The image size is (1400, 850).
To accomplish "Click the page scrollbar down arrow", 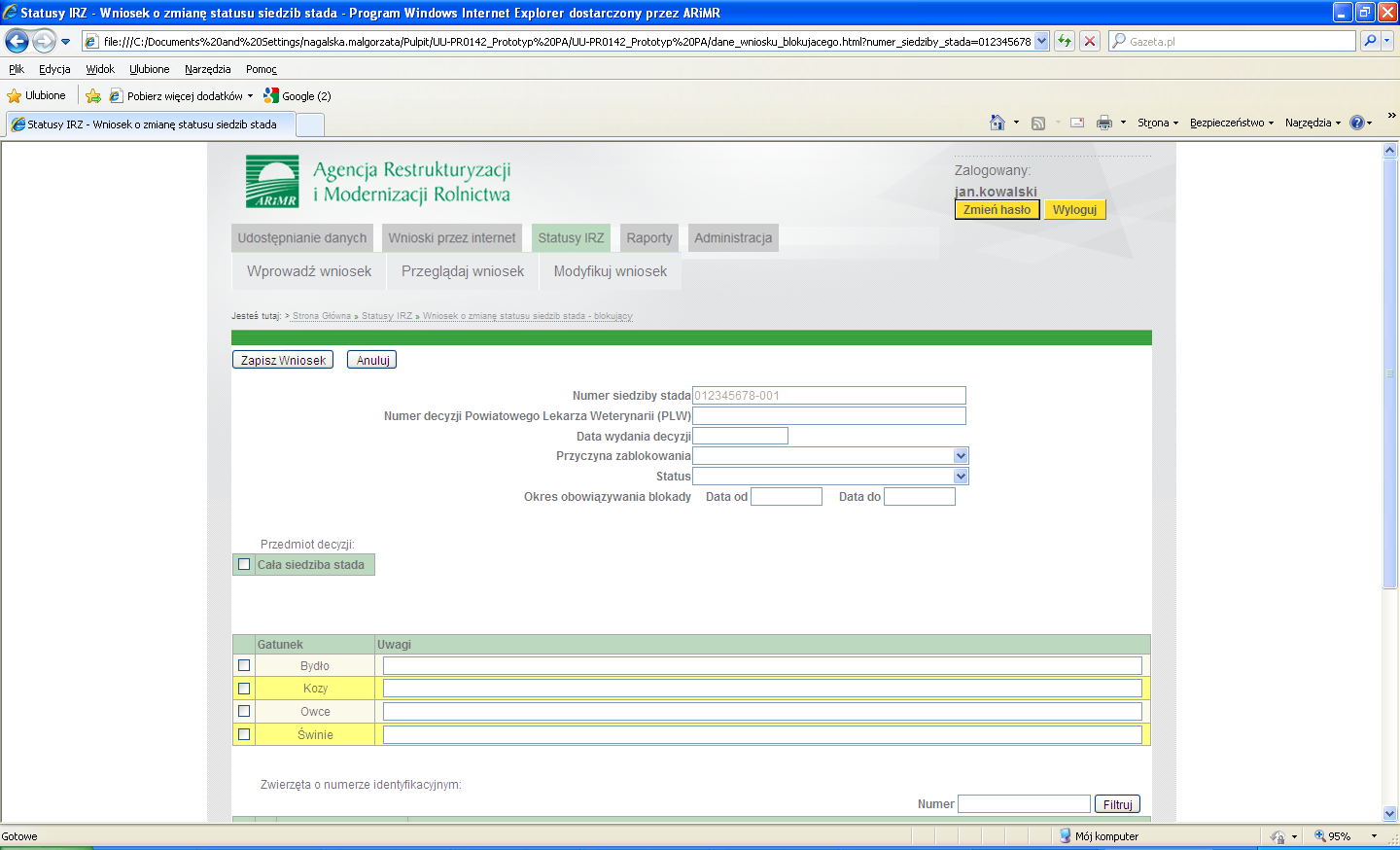I will 1390,814.
